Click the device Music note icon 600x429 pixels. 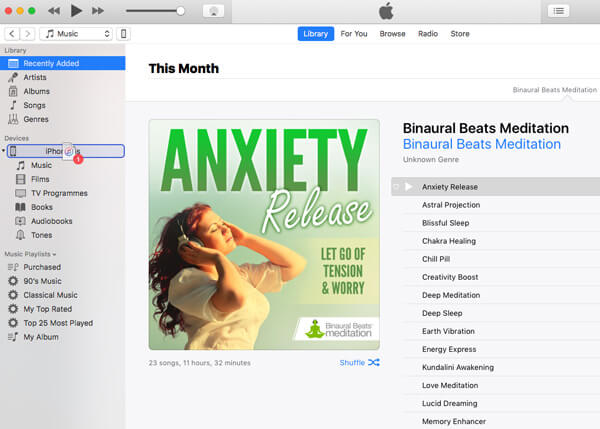(x=21, y=165)
